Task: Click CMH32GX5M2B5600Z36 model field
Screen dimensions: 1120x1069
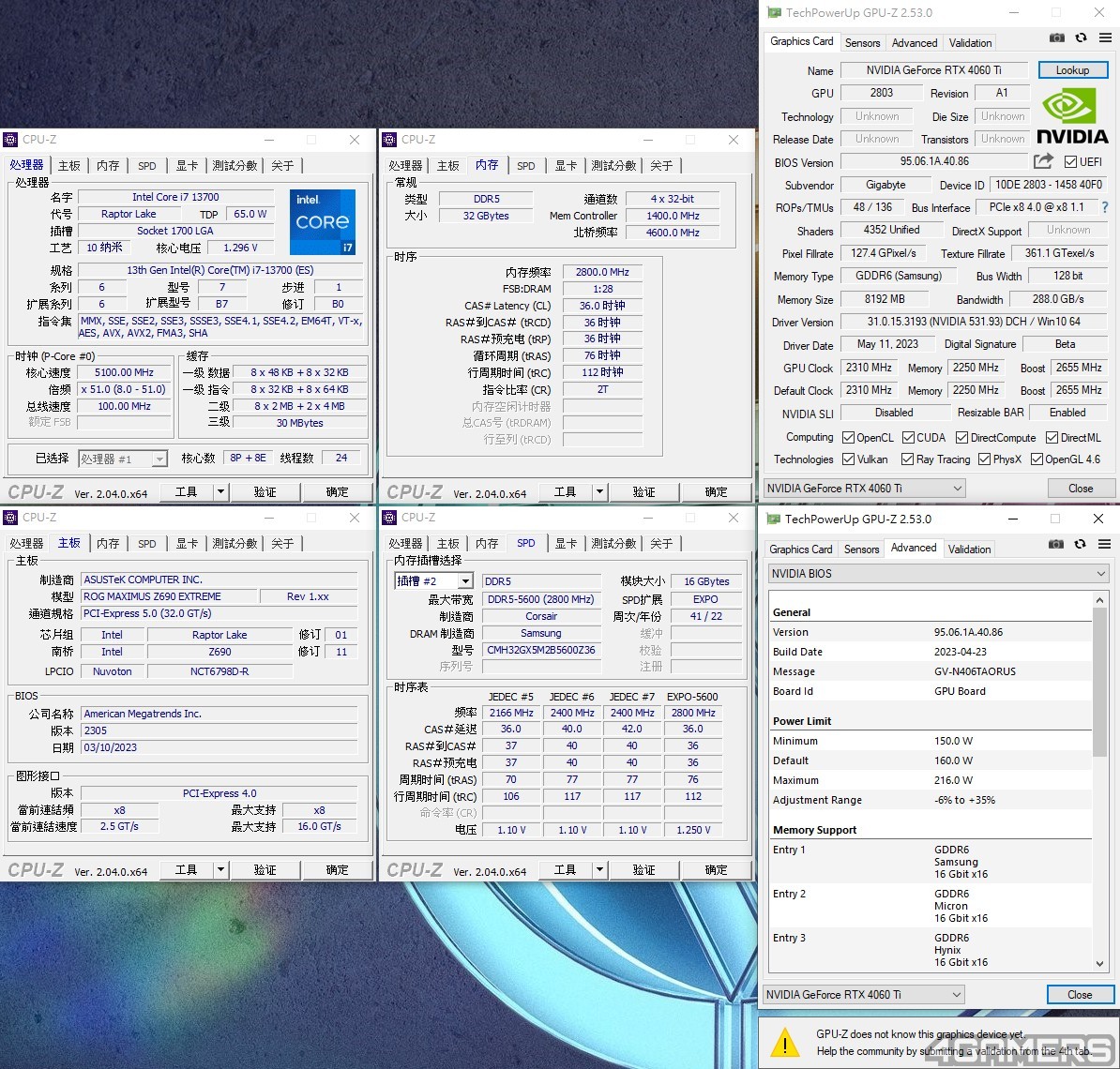Action: click(540, 650)
